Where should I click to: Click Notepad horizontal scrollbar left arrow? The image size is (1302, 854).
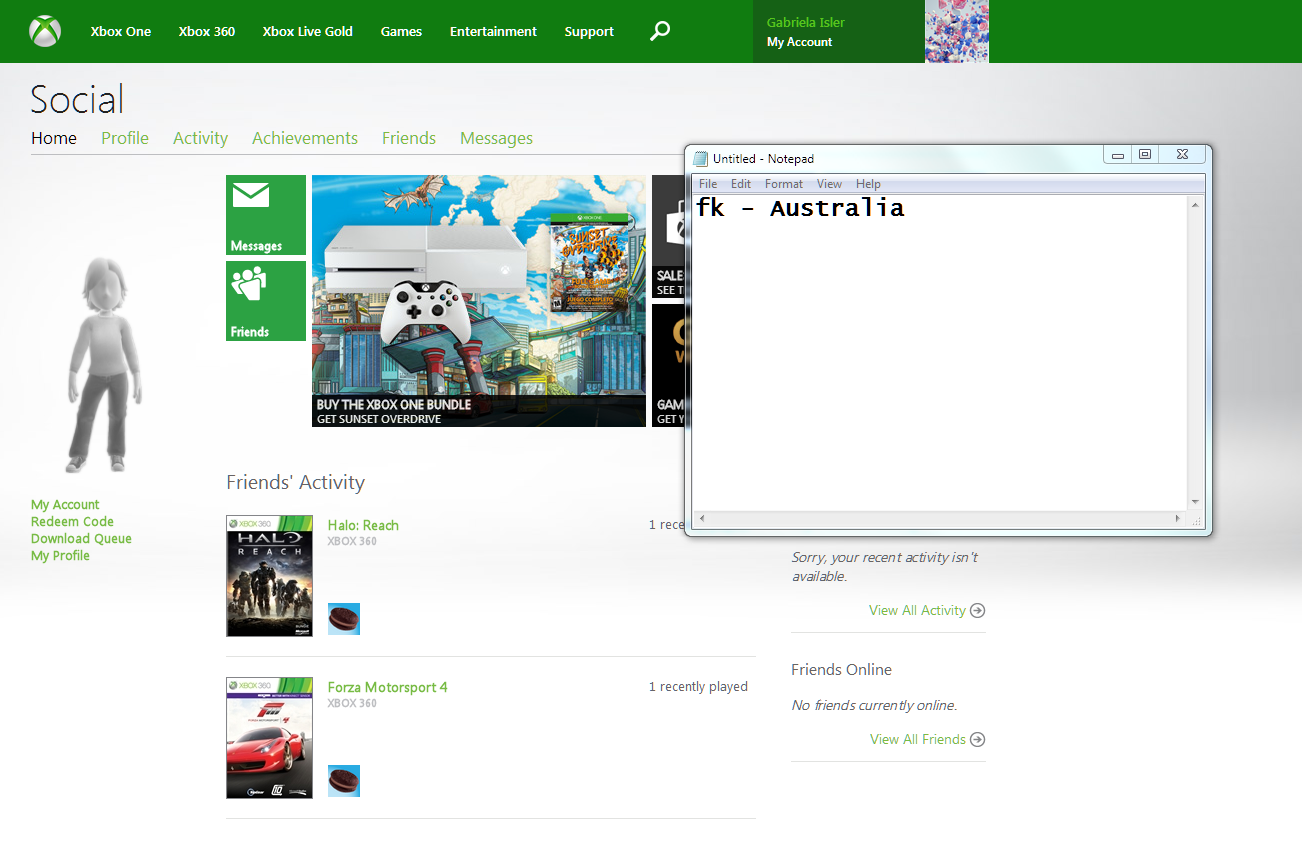[701, 519]
